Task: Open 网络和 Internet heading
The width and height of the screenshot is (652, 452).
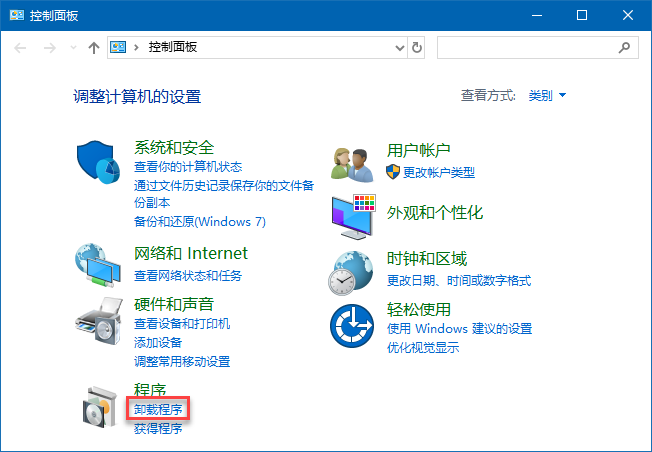Action: 191,253
